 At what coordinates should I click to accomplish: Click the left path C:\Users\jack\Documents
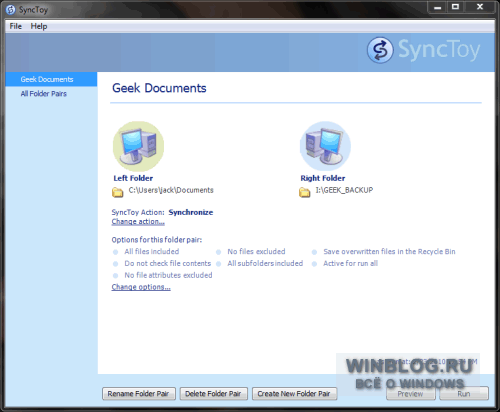coord(171,190)
